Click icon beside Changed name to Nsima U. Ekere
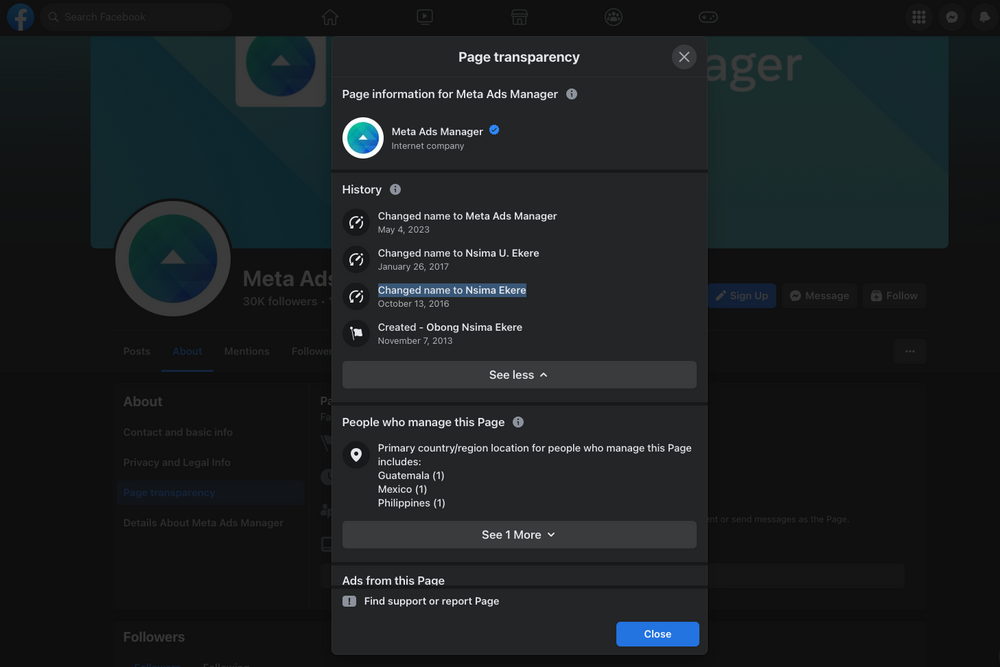Image resolution: width=1000 pixels, height=667 pixels. pos(357,259)
